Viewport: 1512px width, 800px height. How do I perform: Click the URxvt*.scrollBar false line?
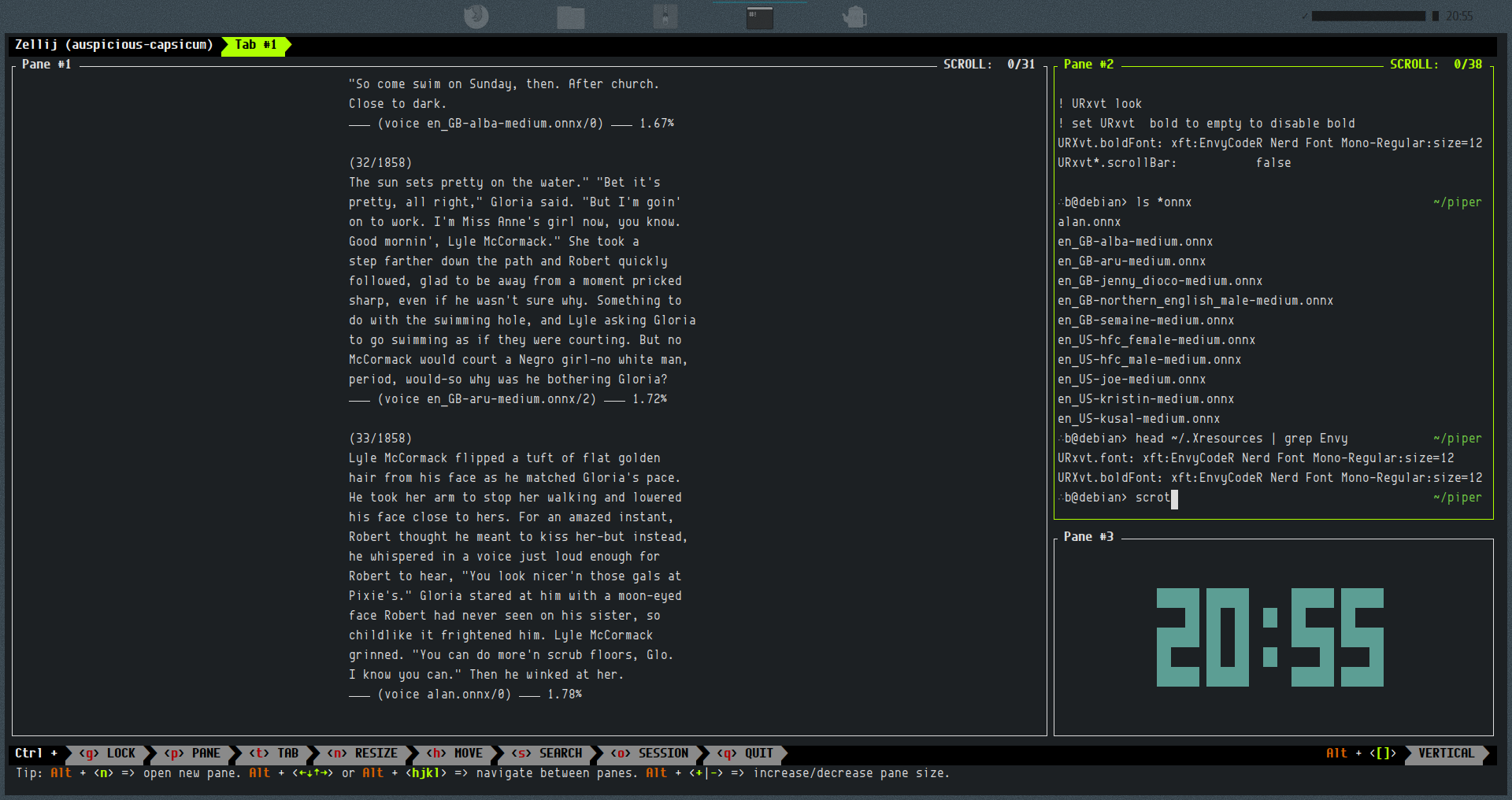tap(1174, 163)
